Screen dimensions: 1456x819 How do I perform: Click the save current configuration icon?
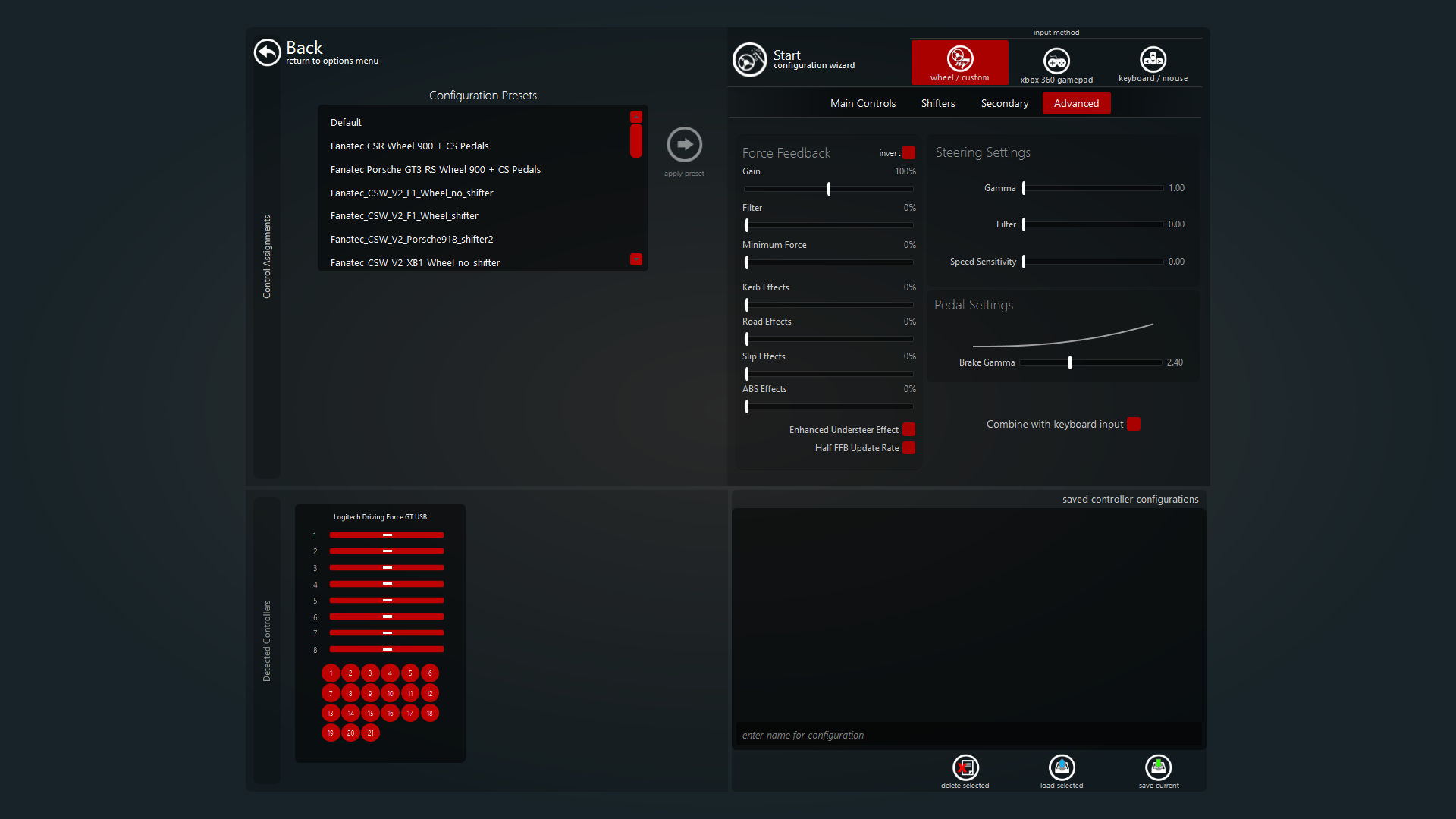(x=1158, y=767)
